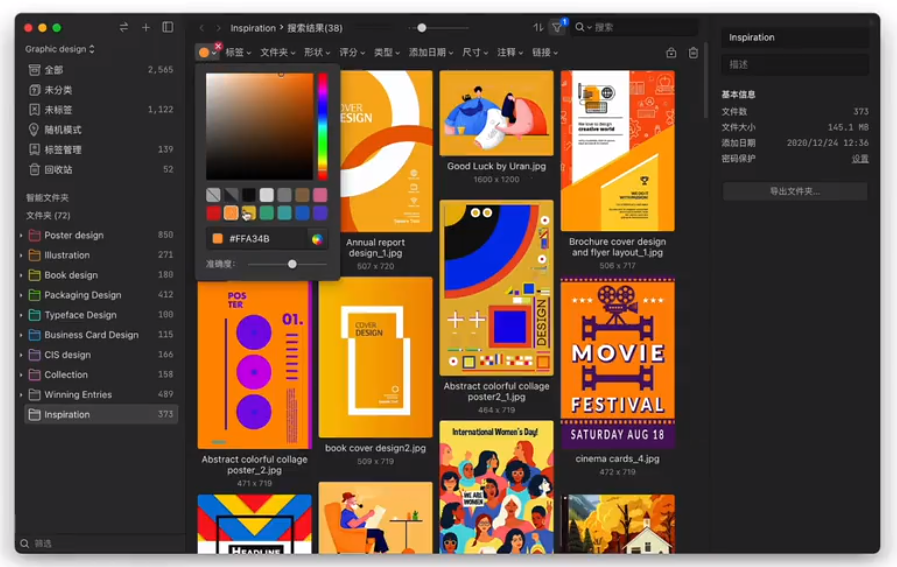Screen dimensions: 897x567
Task: Toggle the filter funnel icon
Action: point(557,27)
